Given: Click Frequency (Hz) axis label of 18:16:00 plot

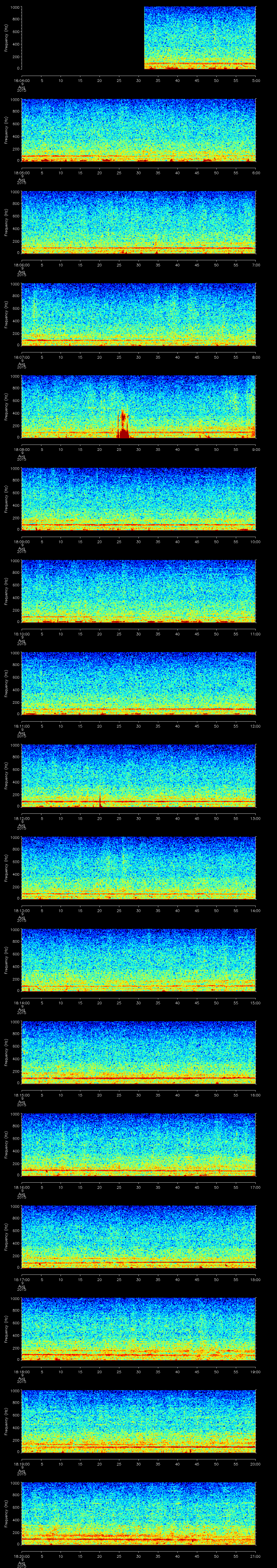Looking at the screenshot, I should pos(6,1144).
